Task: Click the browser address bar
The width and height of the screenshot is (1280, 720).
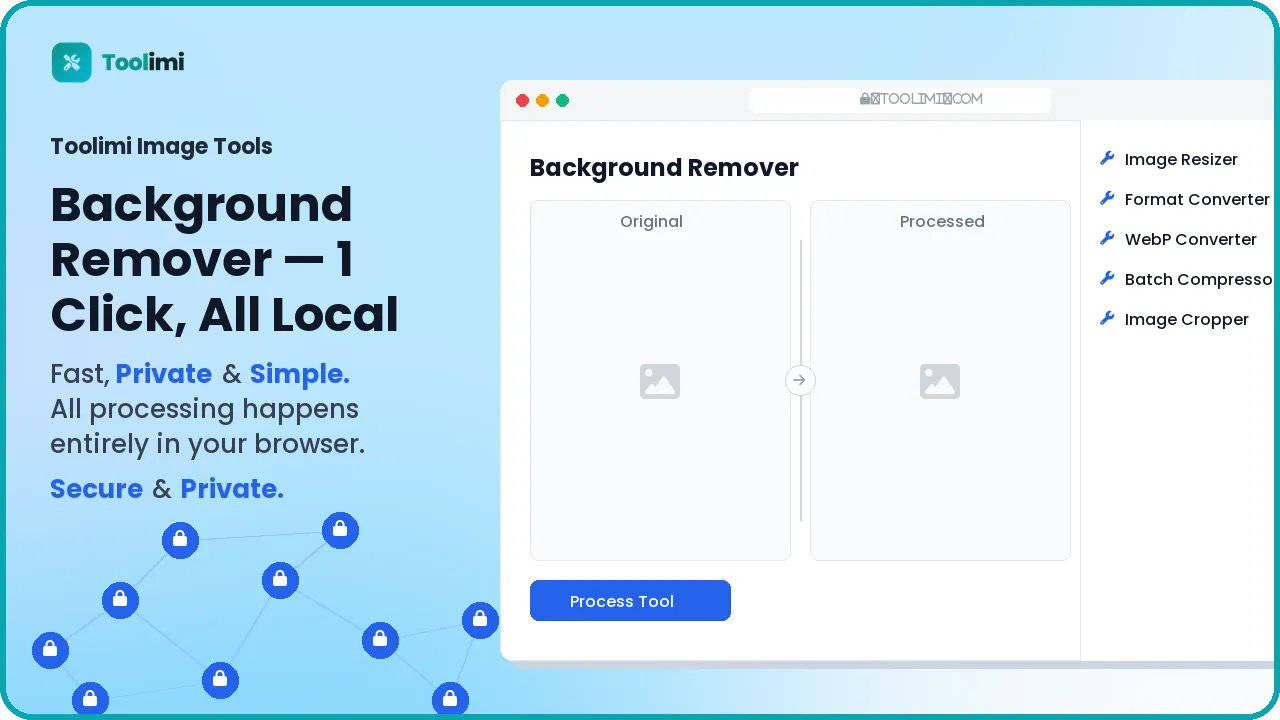Action: [x=900, y=99]
